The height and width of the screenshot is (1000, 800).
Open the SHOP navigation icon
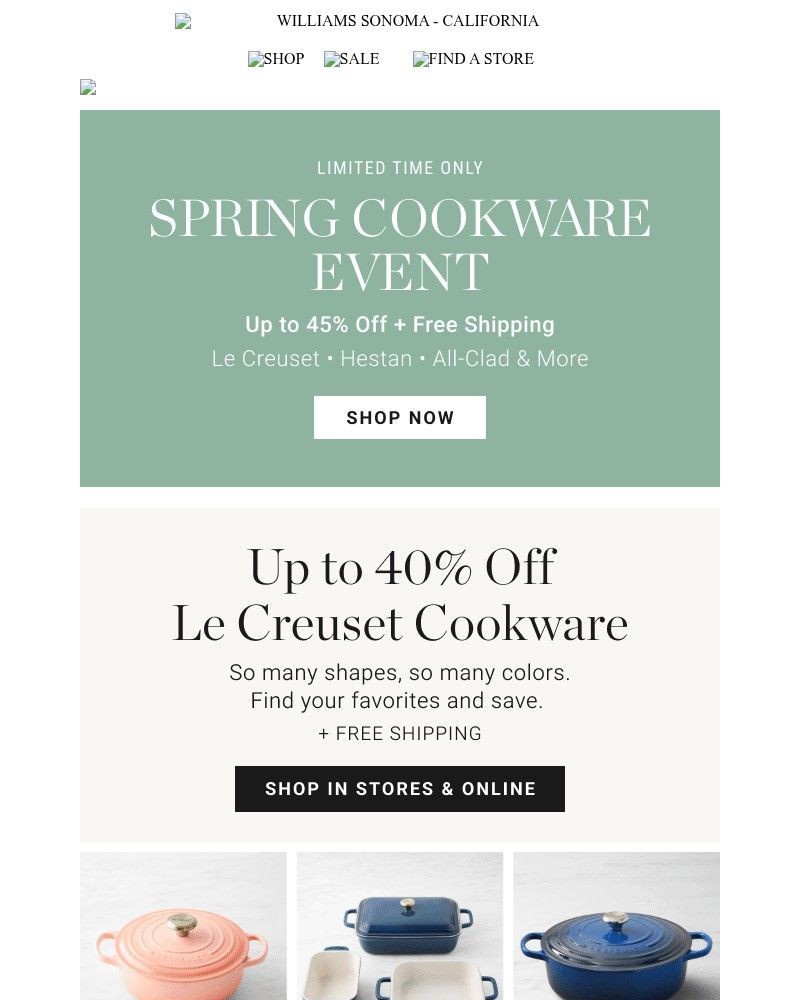[x=276, y=59]
